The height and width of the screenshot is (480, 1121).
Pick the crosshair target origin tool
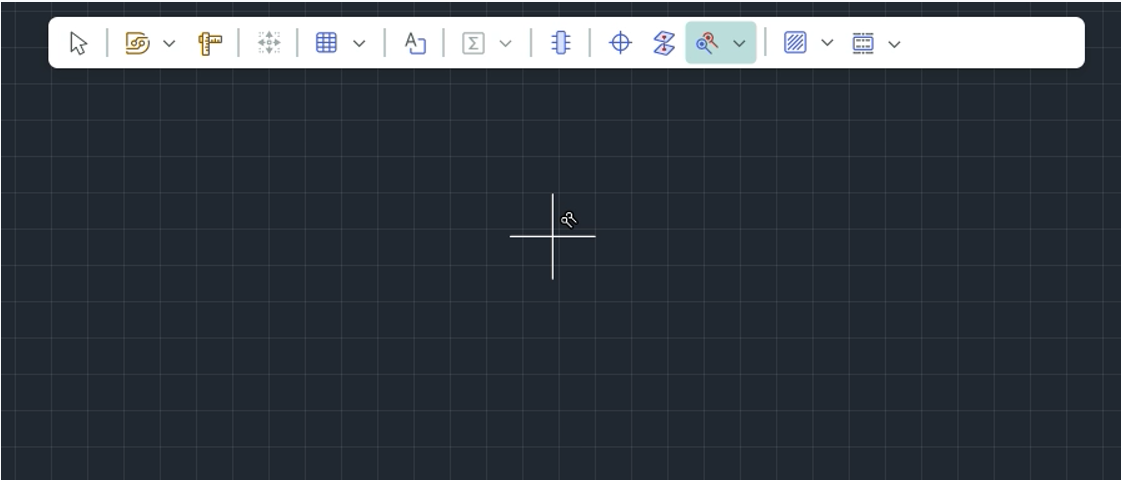[x=620, y=43]
